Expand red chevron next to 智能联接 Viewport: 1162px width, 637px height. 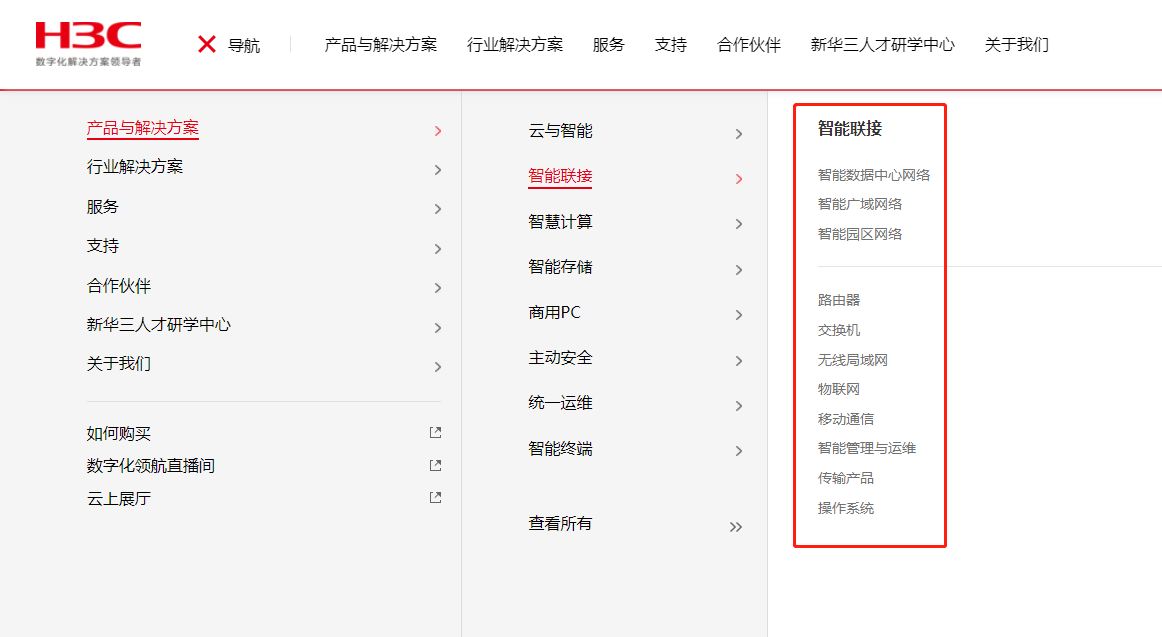click(x=739, y=179)
